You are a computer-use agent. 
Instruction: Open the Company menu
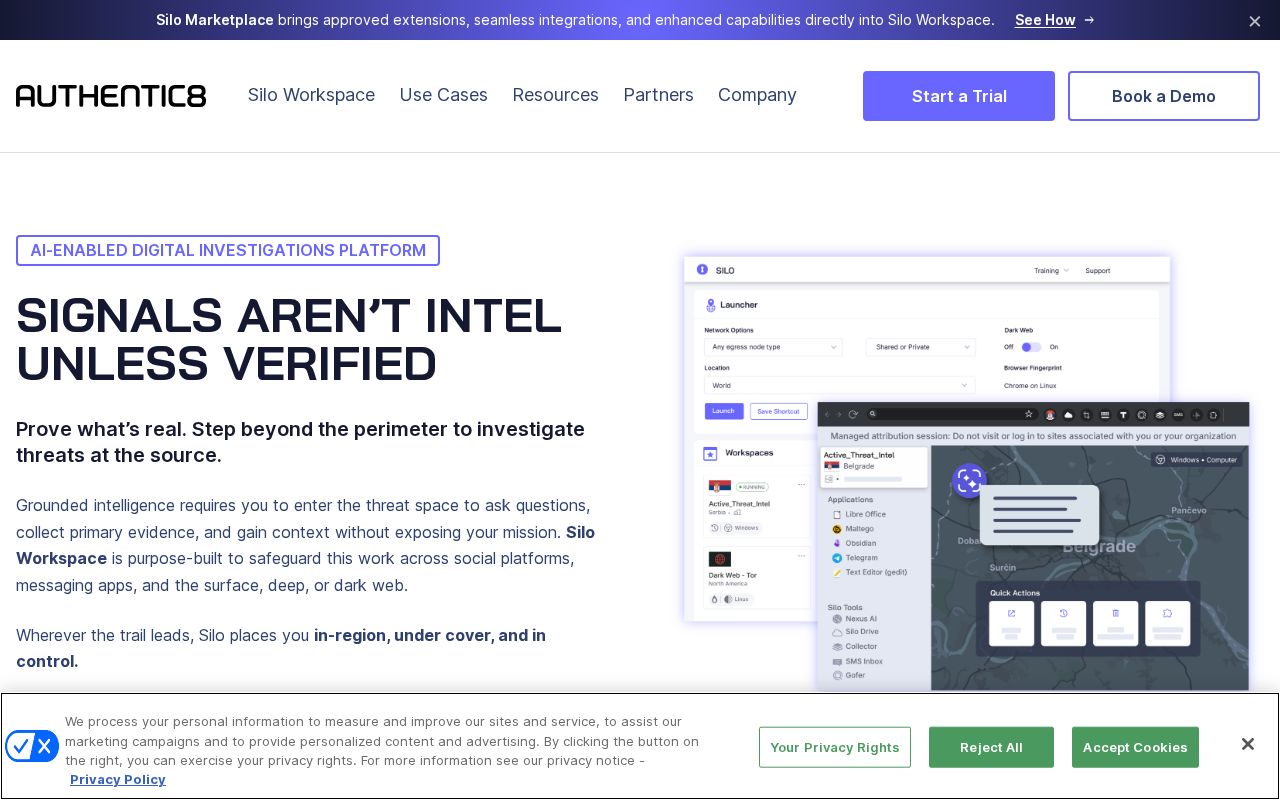coord(757,95)
